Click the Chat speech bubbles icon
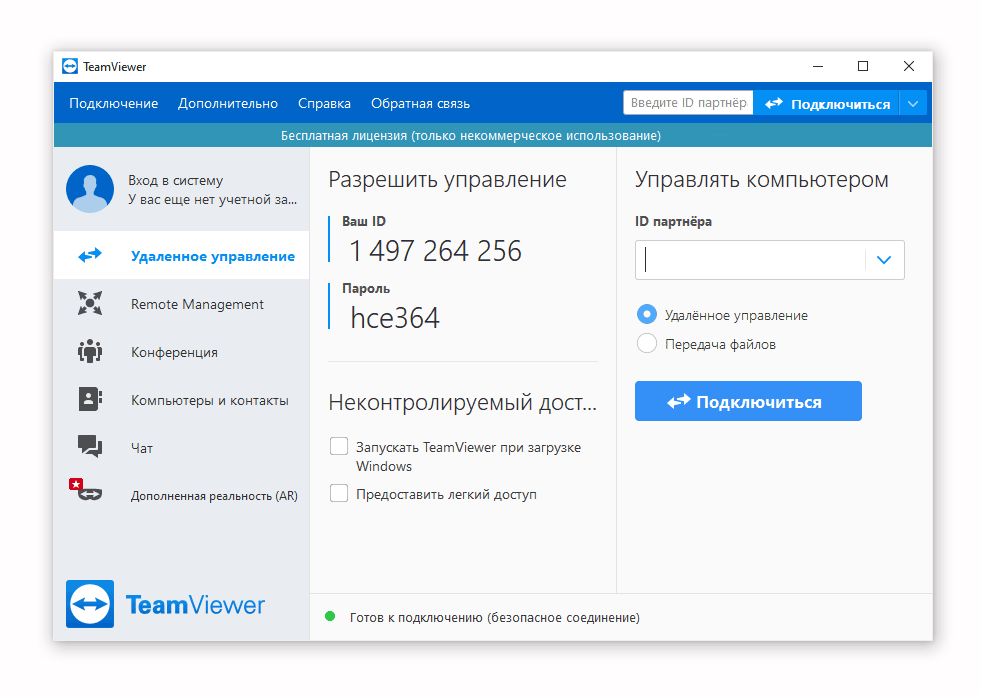 (x=90, y=447)
